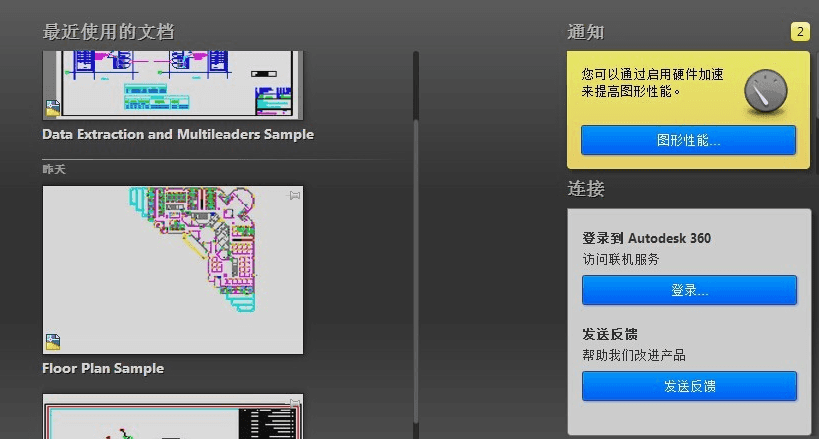Screen dimensions: 819x439
Task: Select the 通知 notifications heading
Action: click(586, 32)
